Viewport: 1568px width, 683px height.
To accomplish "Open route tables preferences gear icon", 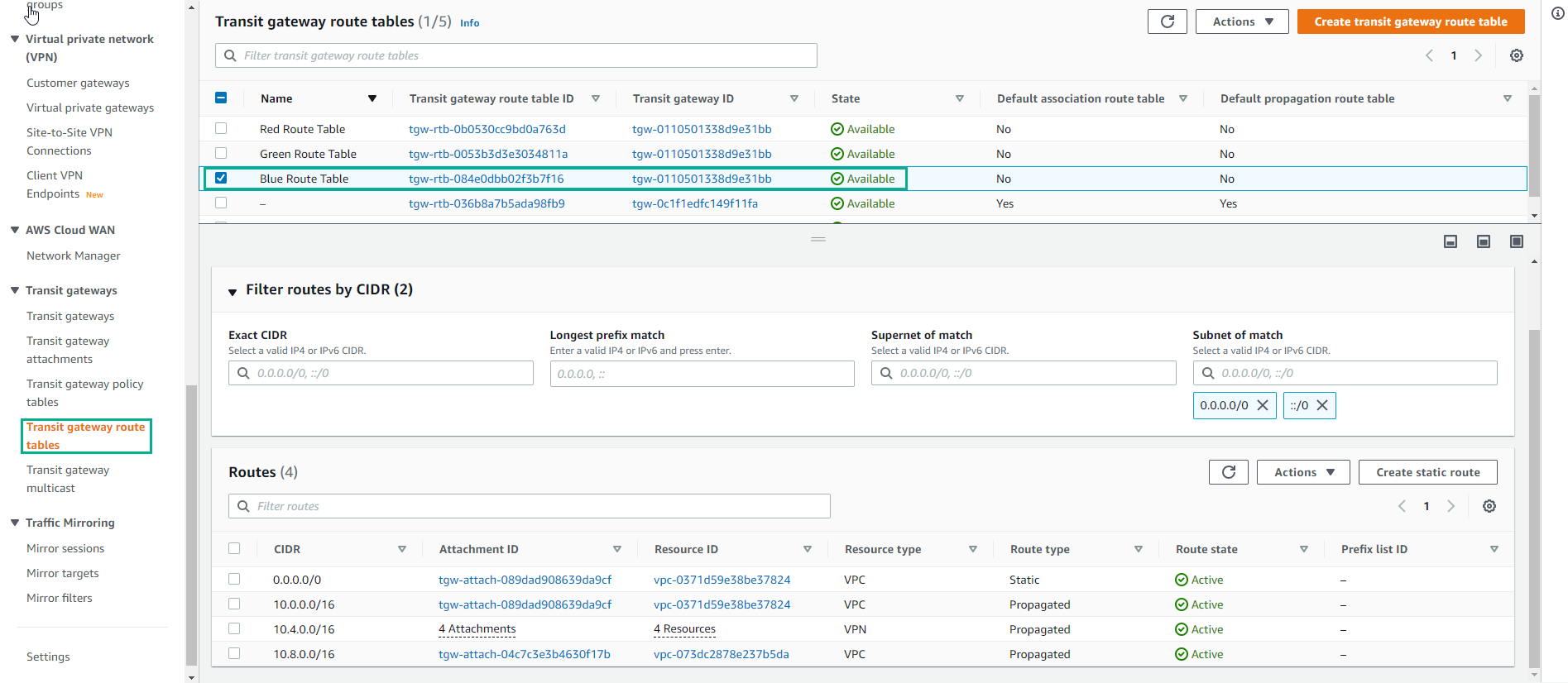I will [1516, 55].
